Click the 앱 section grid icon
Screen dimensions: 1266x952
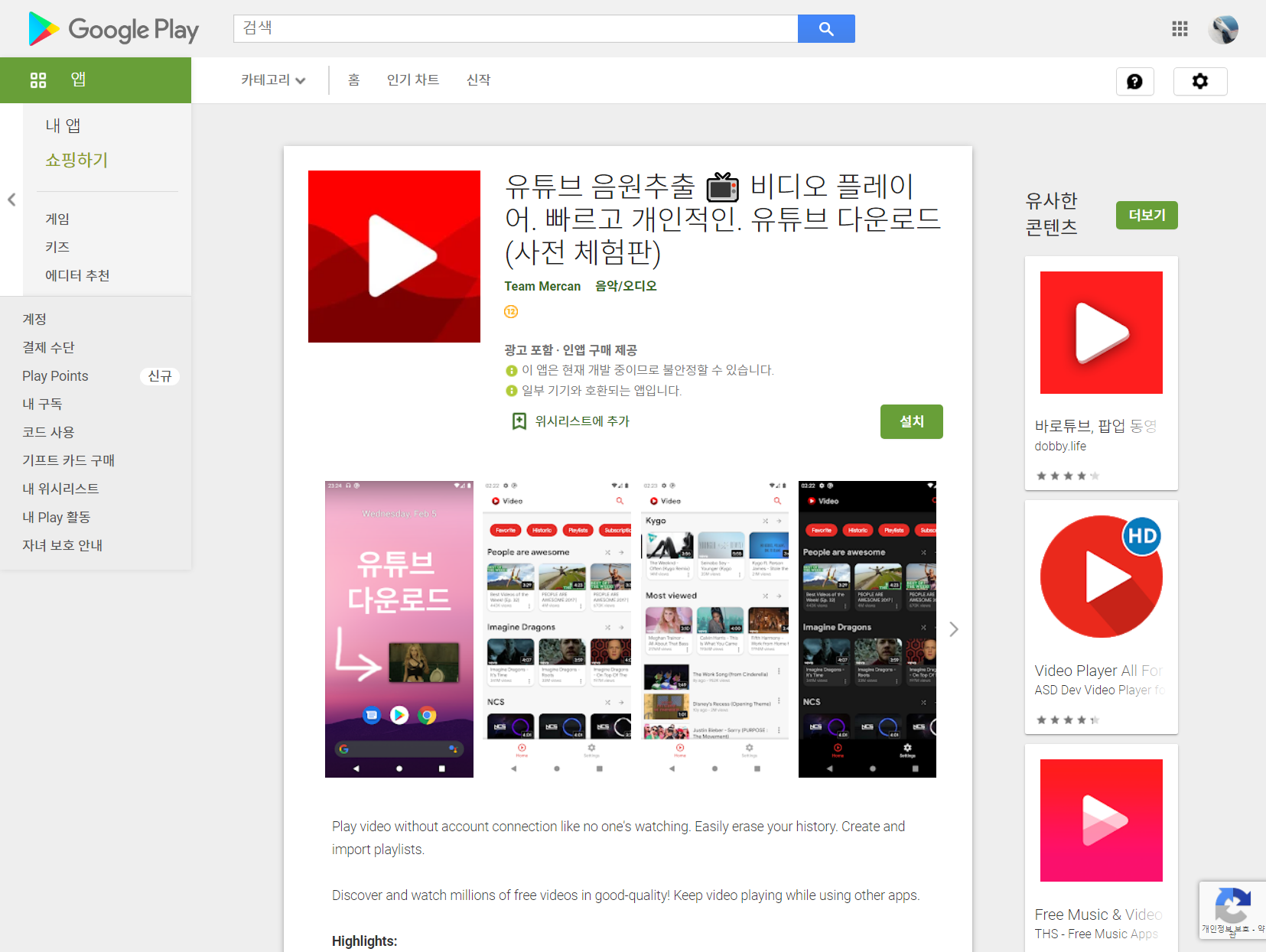[38, 80]
